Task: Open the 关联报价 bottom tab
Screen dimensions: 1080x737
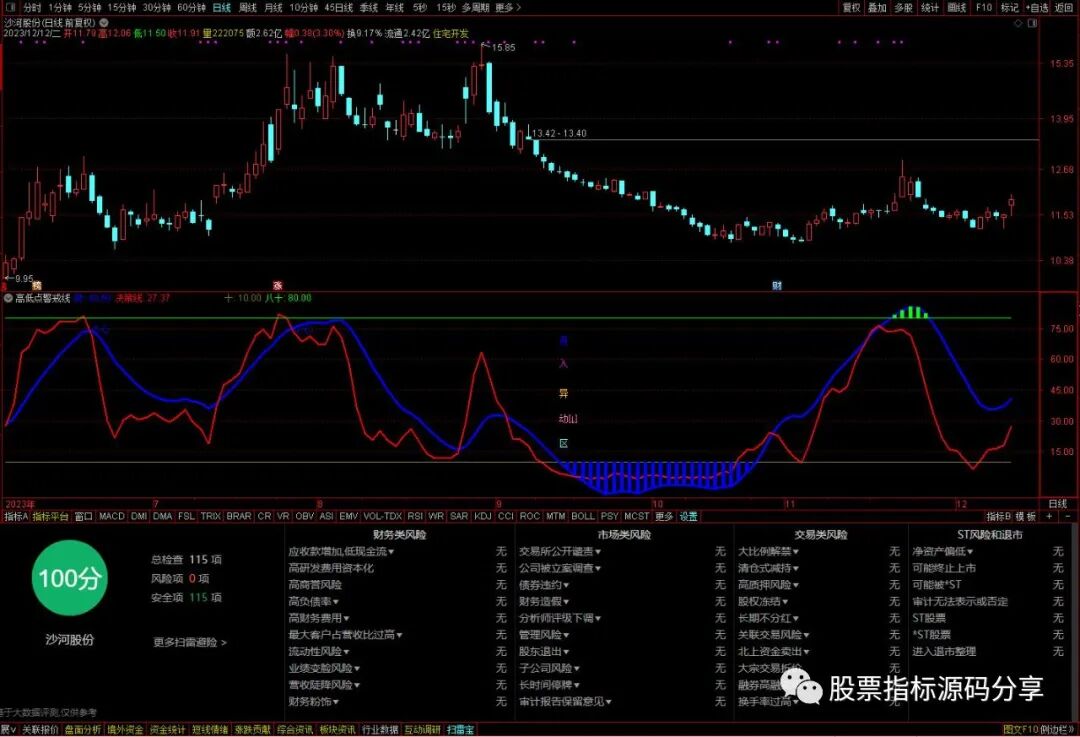Action: (40, 729)
